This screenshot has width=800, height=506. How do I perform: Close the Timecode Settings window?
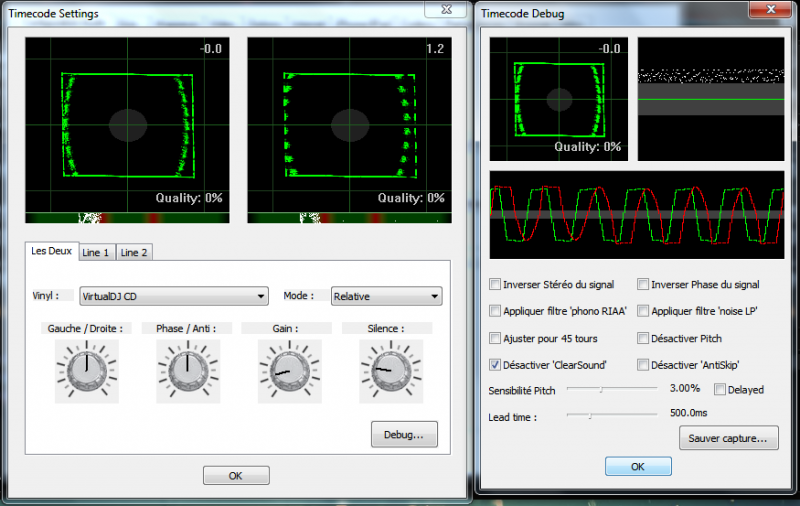tap(446, 9)
